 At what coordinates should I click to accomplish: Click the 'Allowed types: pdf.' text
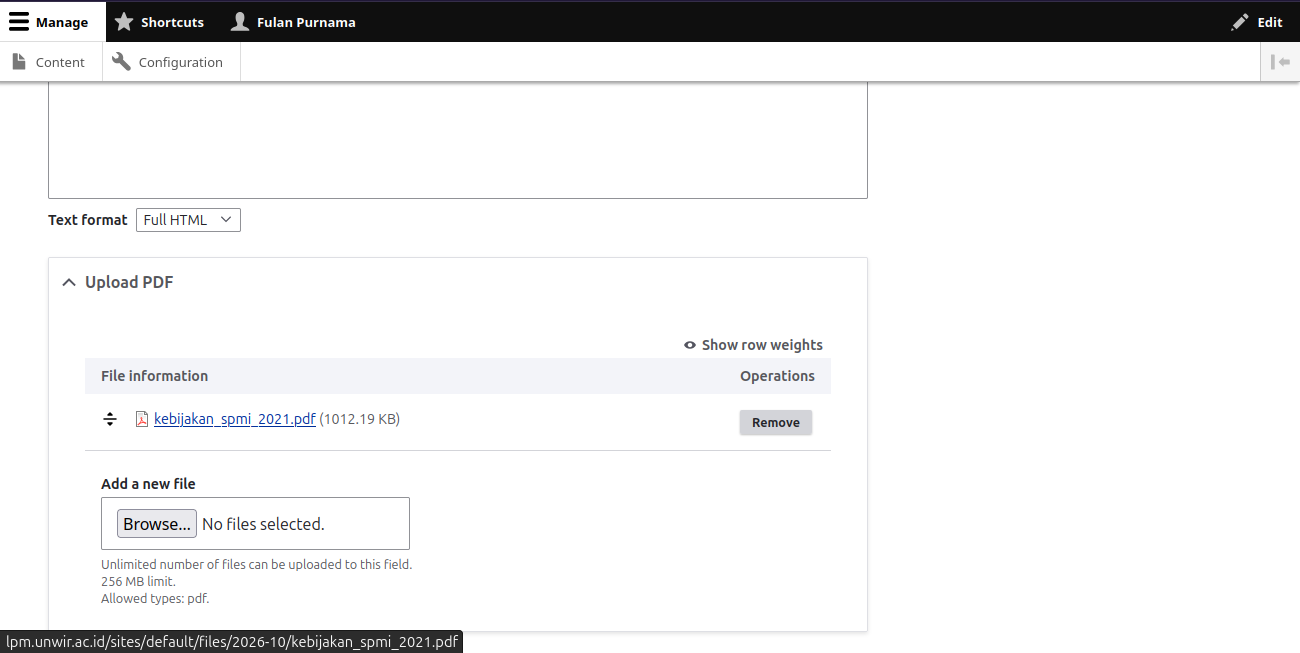155,599
